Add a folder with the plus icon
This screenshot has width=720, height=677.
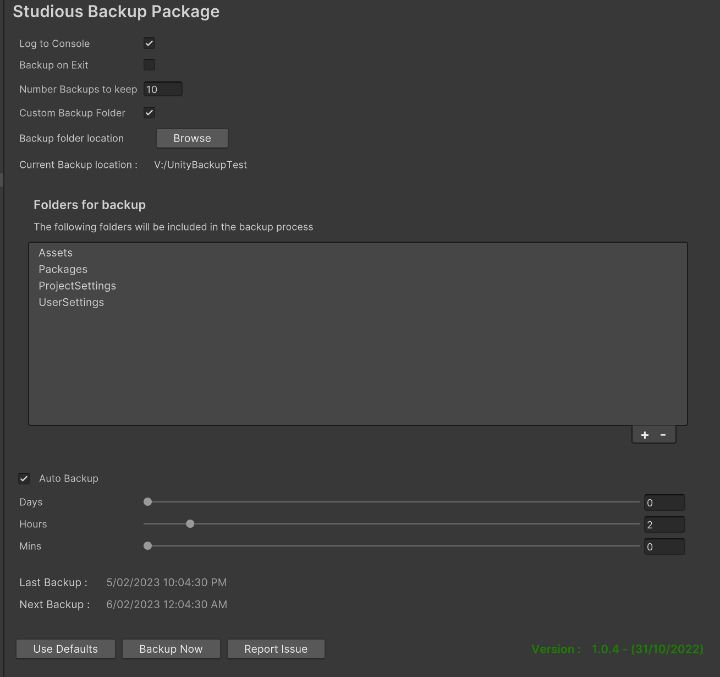(645, 435)
